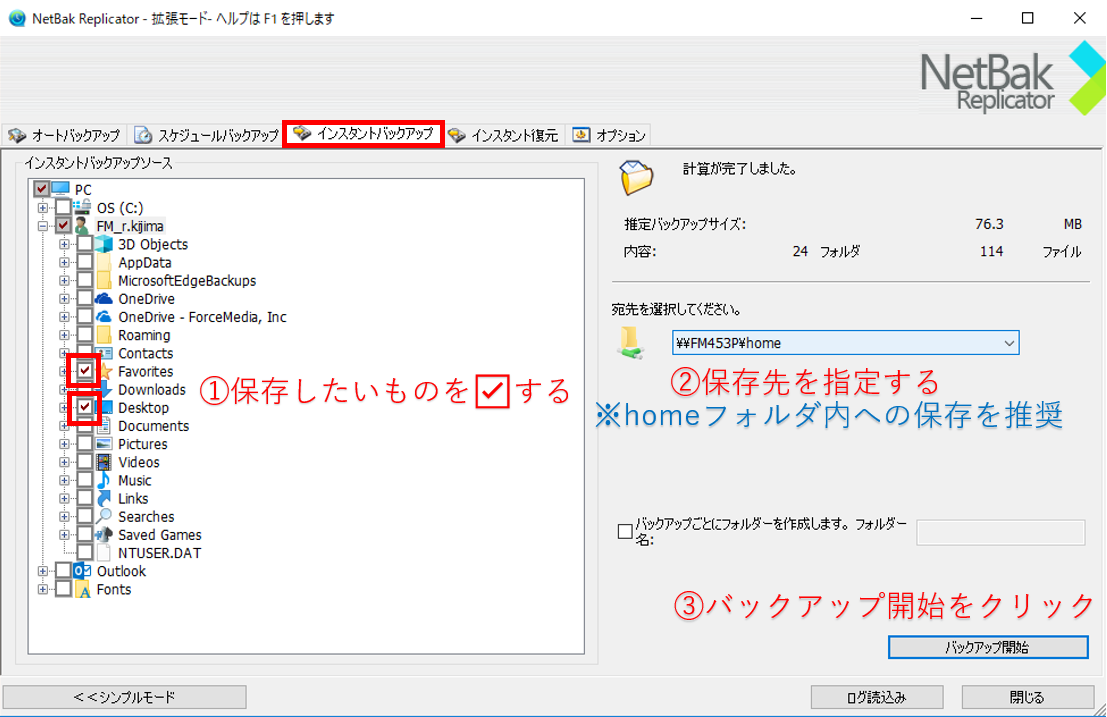
Task: Click the Videos folder icon
Action: pos(105,463)
